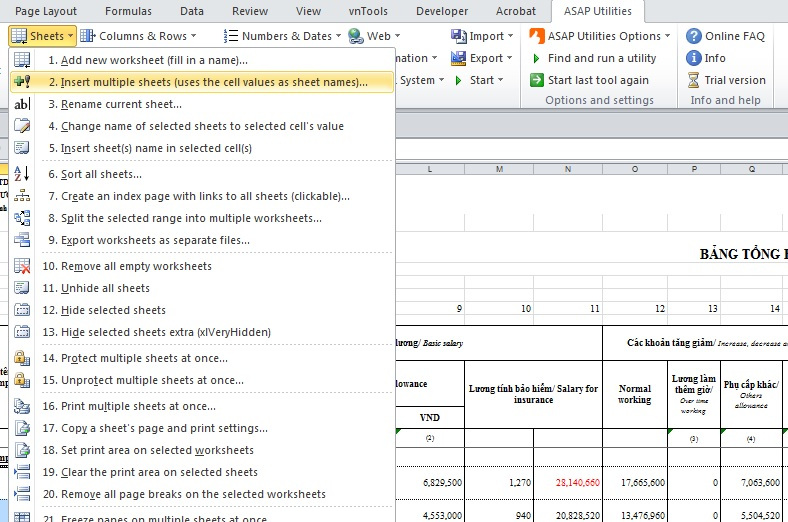Expand the Web dropdown
This screenshot has width=788, height=522.
click(x=374, y=36)
